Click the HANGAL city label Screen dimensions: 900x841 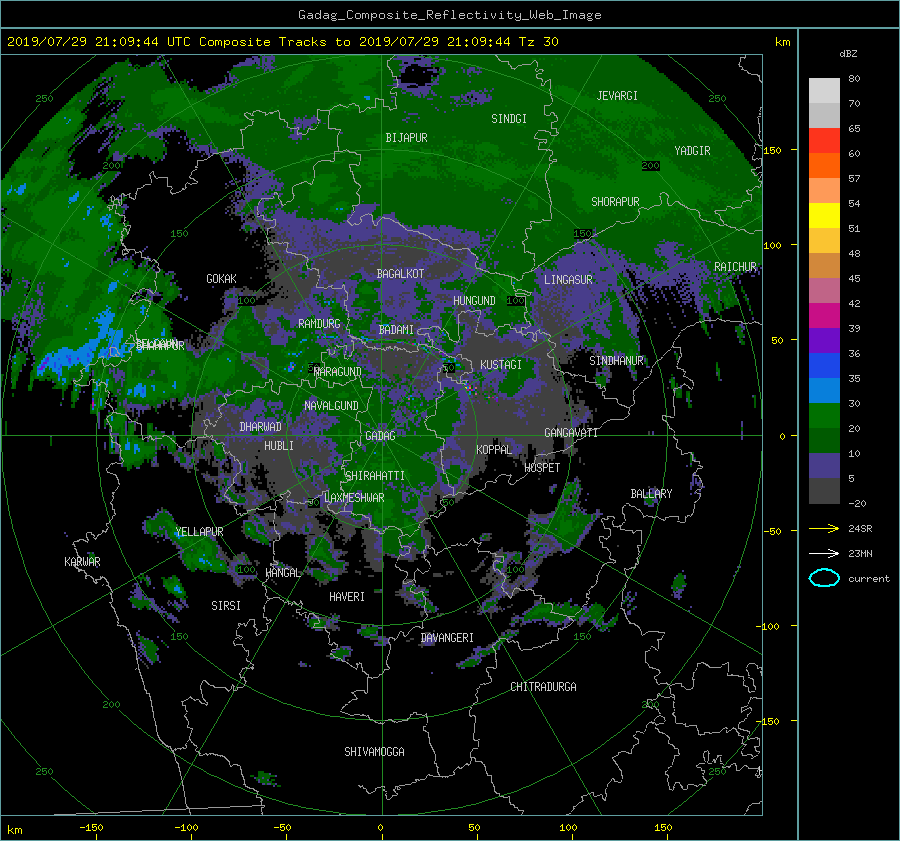point(283,573)
